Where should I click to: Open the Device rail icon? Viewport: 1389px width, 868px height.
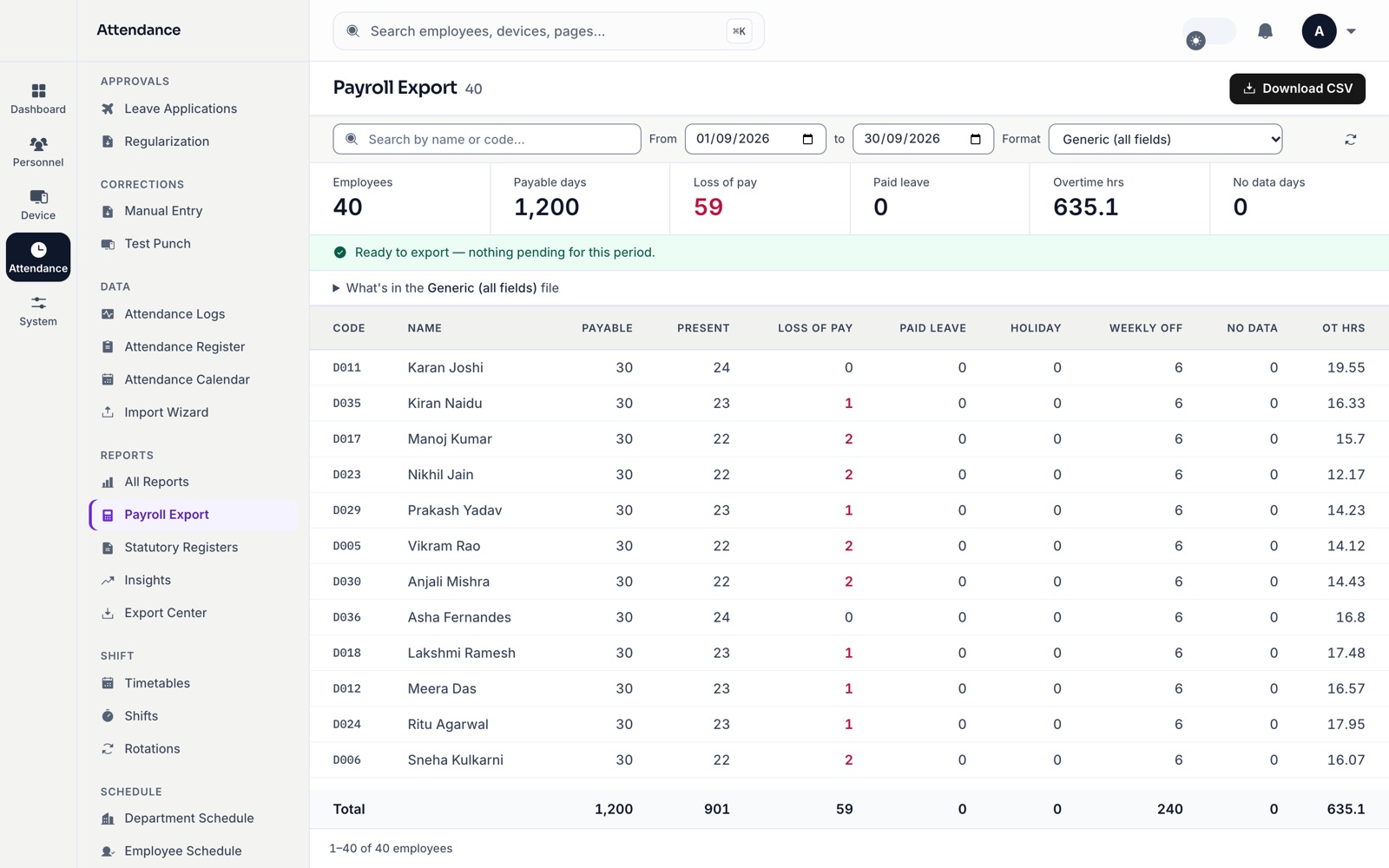(x=38, y=205)
